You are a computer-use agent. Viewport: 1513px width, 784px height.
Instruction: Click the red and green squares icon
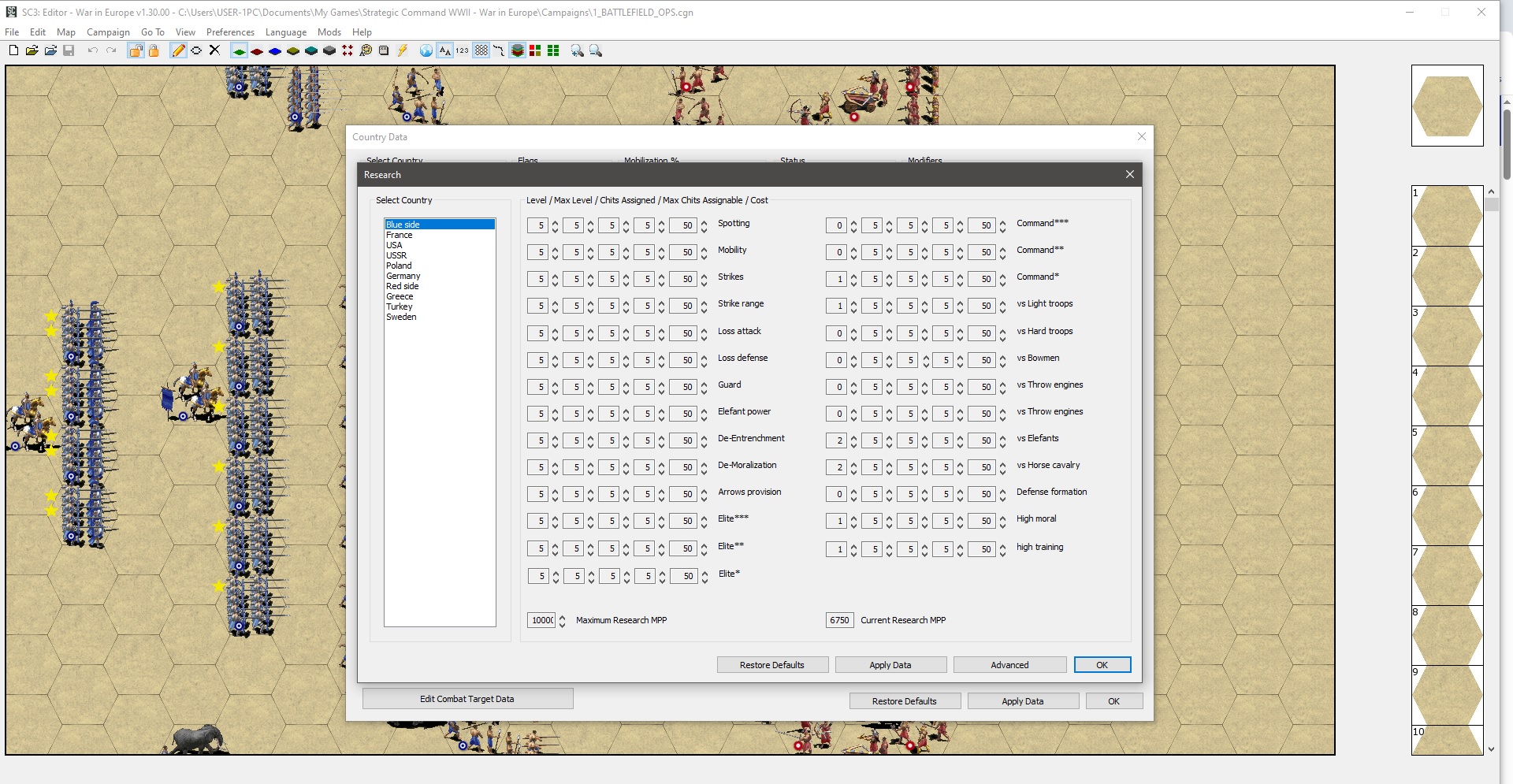point(535,50)
